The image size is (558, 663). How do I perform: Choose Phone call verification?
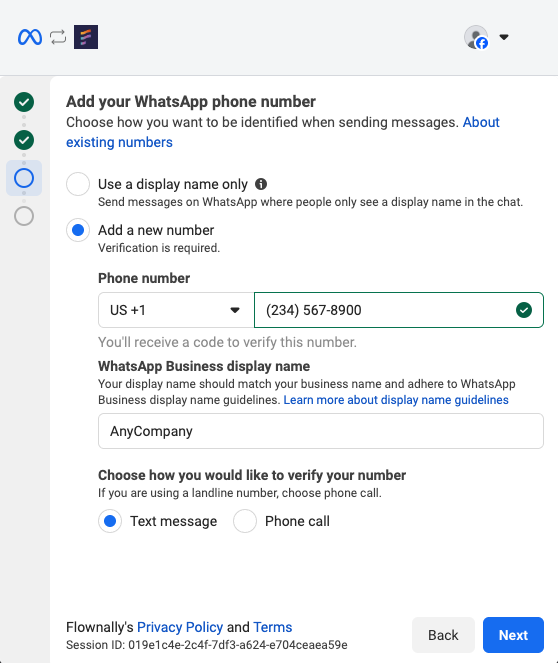(x=245, y=521)
